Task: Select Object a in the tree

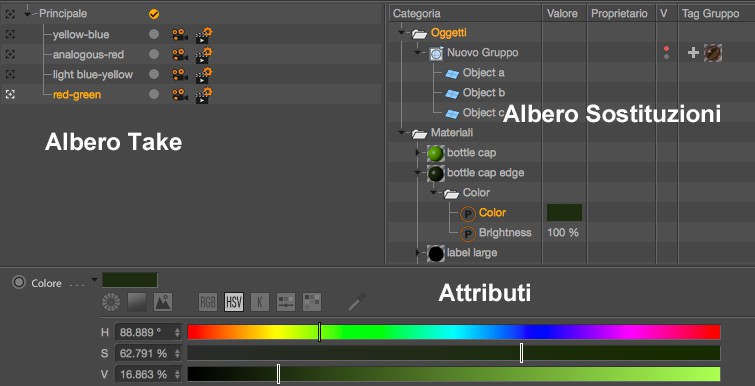Action: [483, 73]
